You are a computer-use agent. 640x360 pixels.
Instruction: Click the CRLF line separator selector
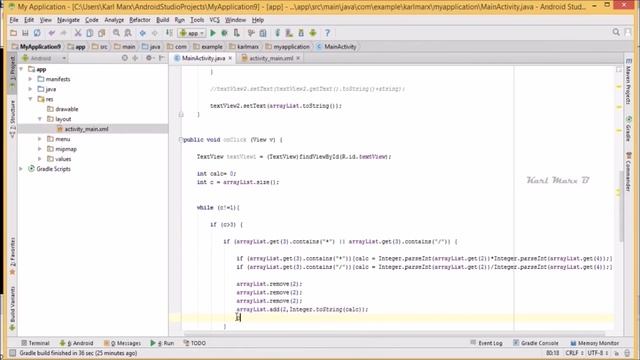[x=574, y=353]
